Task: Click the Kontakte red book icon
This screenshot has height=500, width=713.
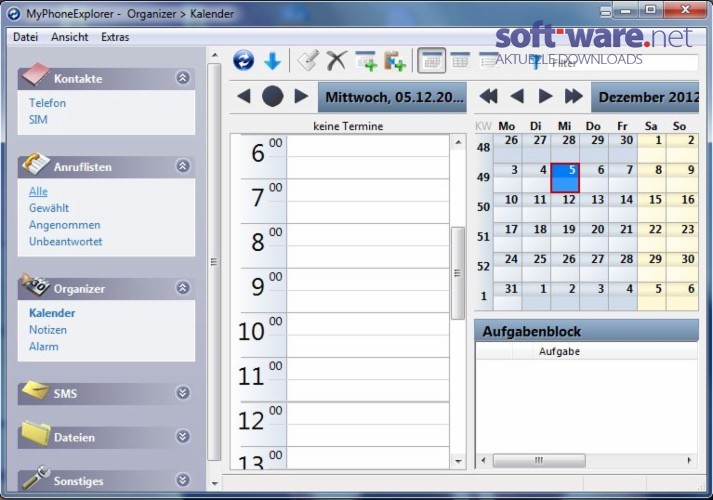Action: click(35, 75)
